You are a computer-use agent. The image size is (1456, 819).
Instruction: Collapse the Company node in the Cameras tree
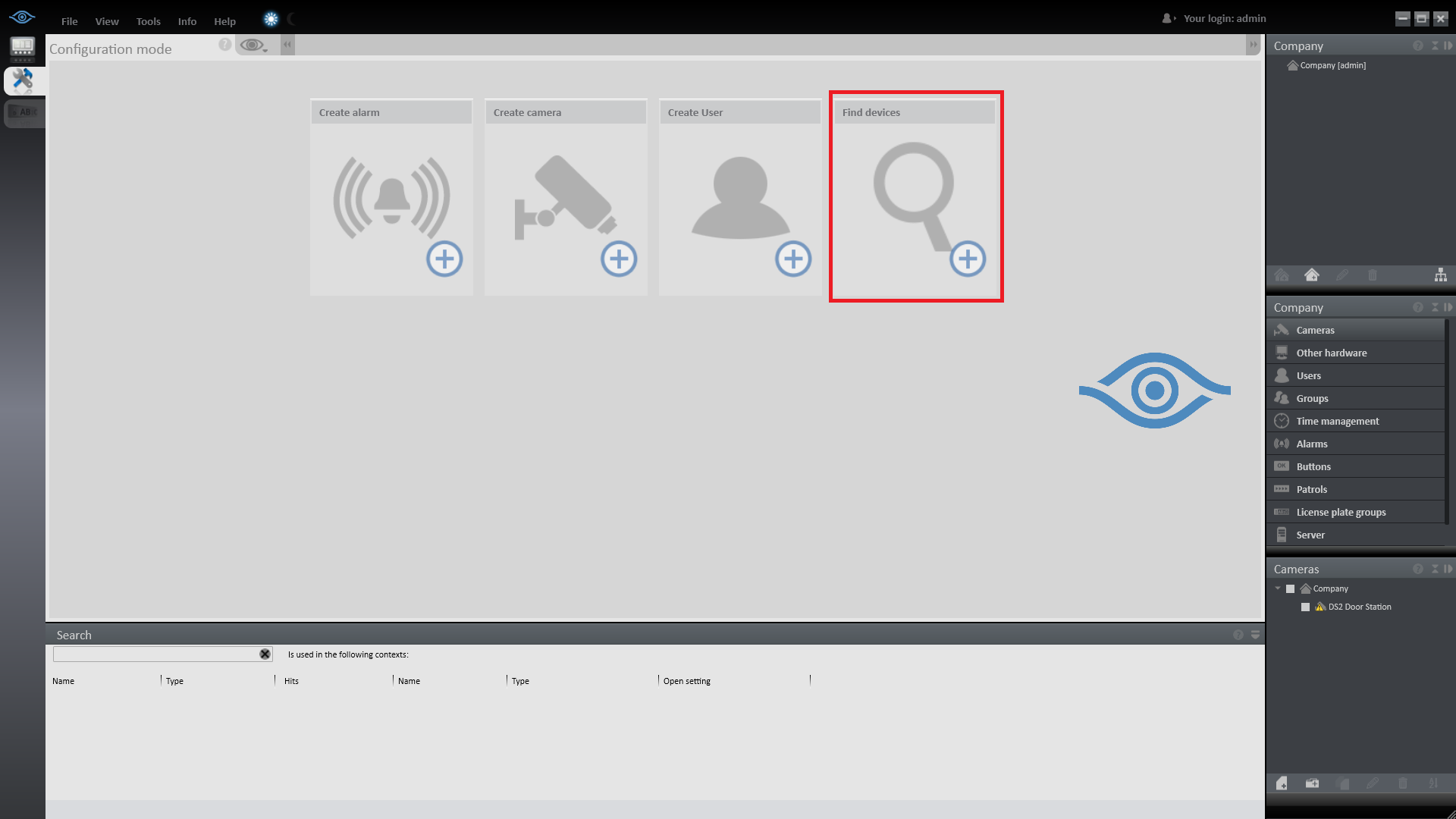coord(1278,588)
